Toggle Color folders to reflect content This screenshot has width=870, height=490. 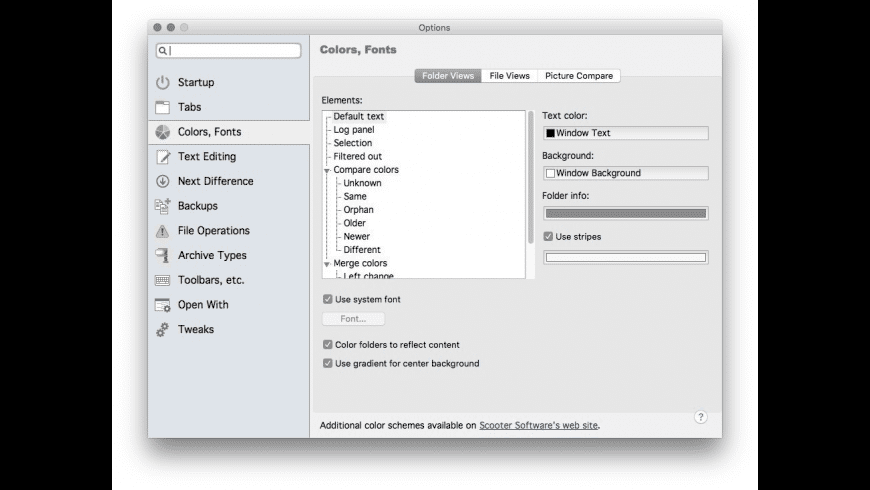pos(328,345)
